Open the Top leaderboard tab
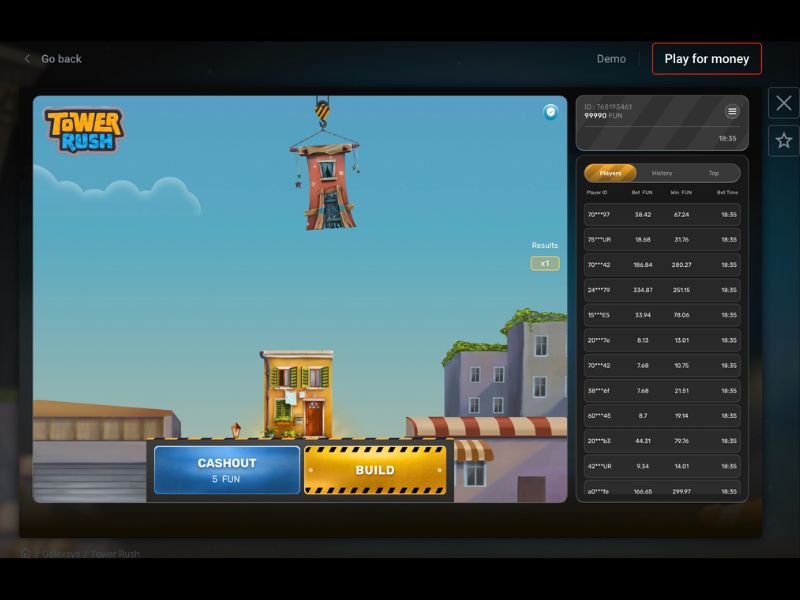The width and height of the screenshot is (800, 600). click(714, 173)
